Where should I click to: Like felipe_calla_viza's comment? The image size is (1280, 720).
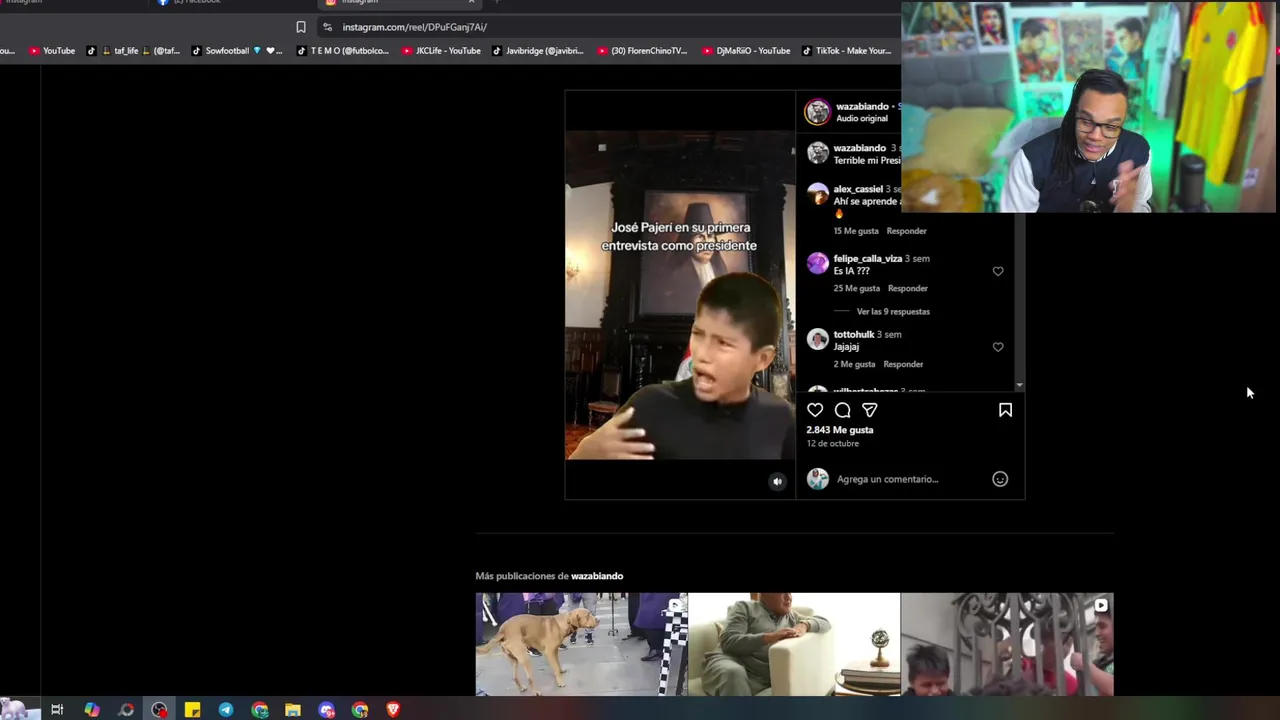(998, 271)
